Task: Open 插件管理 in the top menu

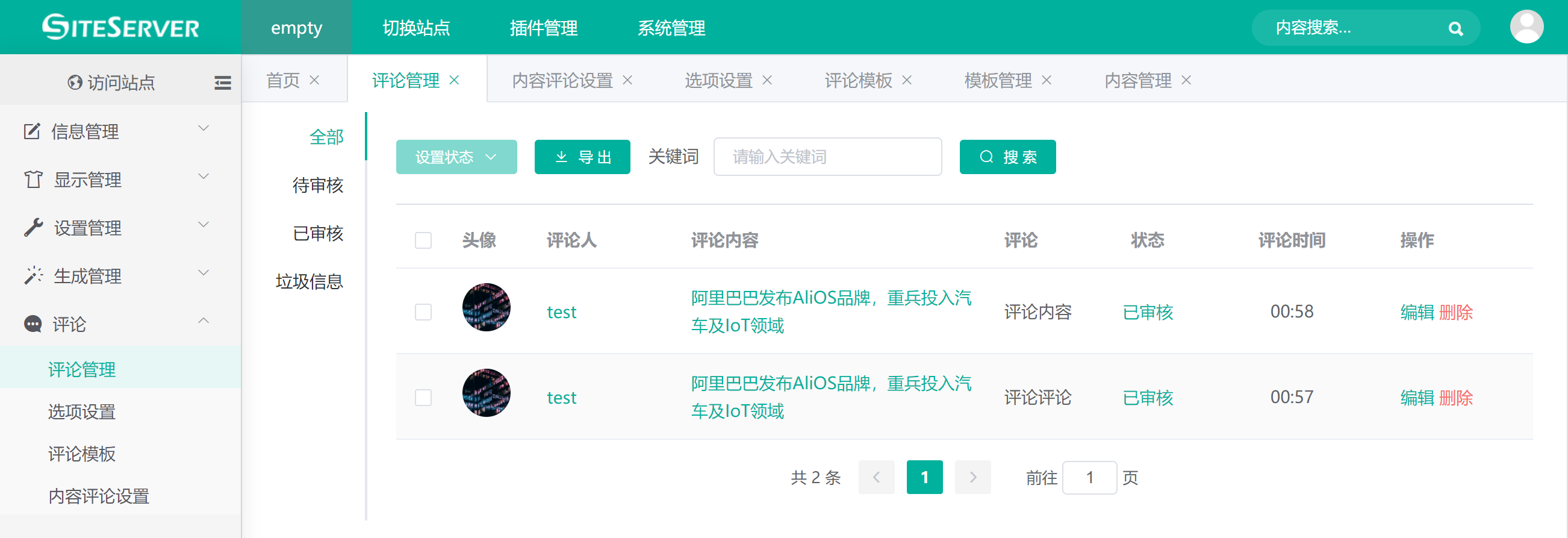Action: click(543, 28)
